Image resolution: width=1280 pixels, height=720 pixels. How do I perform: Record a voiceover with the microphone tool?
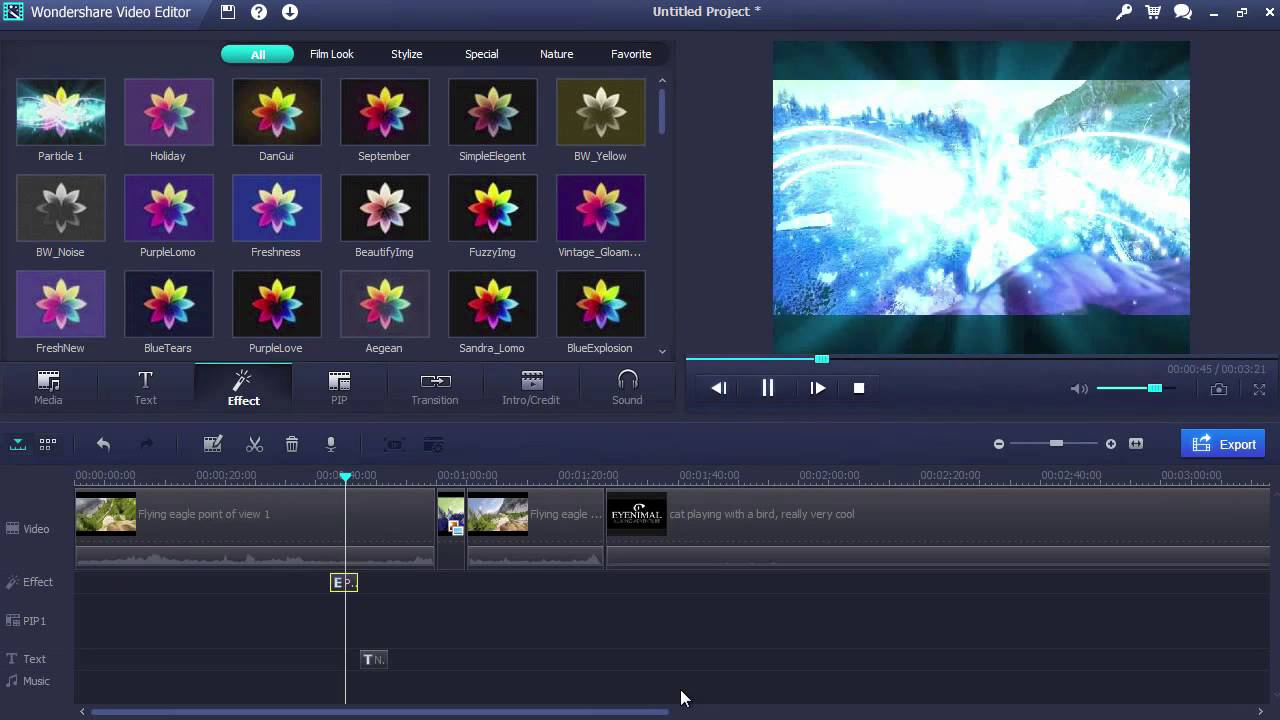coord(330,444)
